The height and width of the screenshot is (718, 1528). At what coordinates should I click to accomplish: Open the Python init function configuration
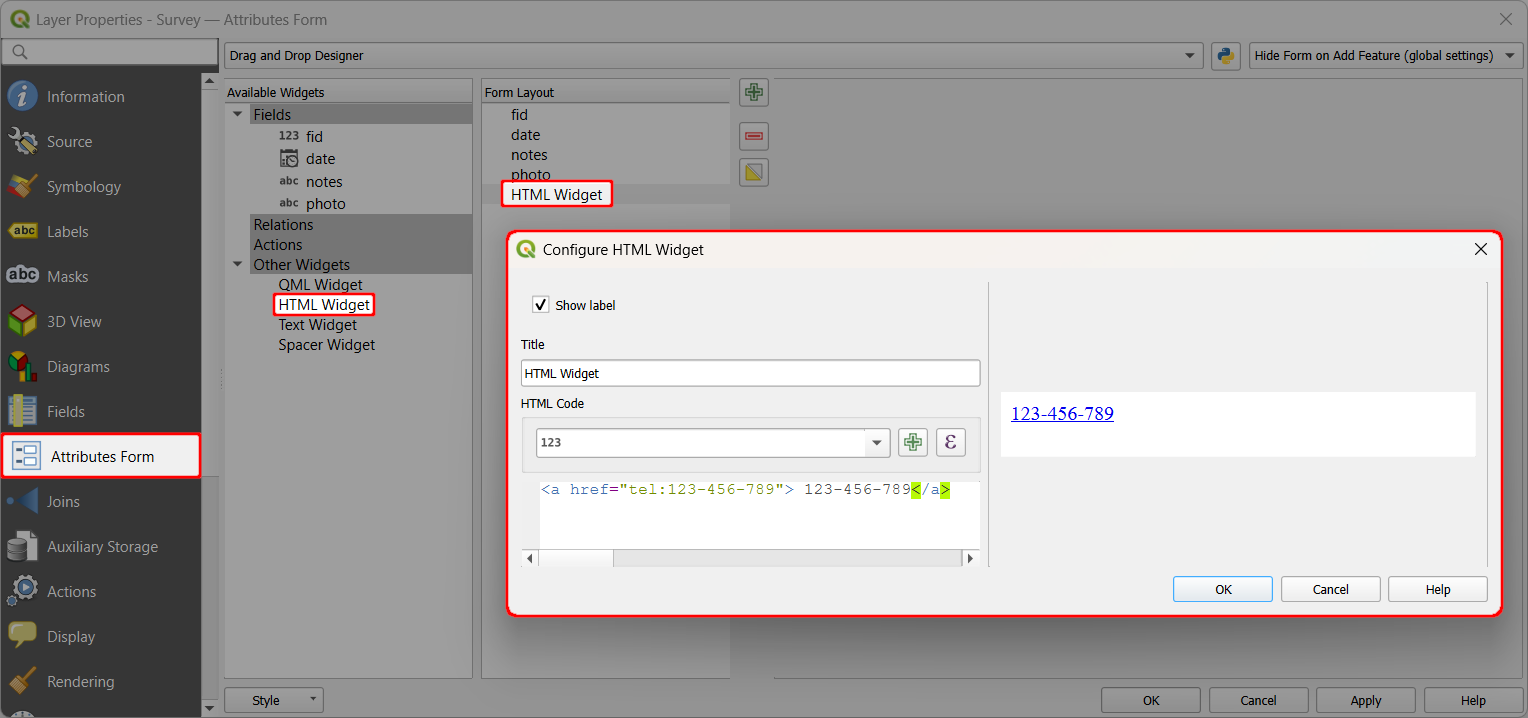point(1225,56)
